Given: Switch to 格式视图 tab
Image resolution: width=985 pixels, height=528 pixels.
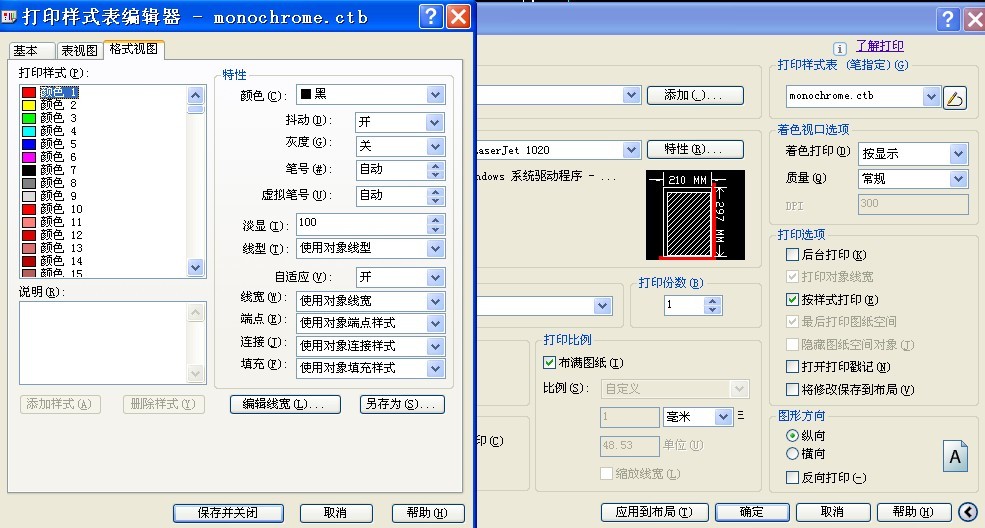Looking at the screenshot, I should pos(134,48).
